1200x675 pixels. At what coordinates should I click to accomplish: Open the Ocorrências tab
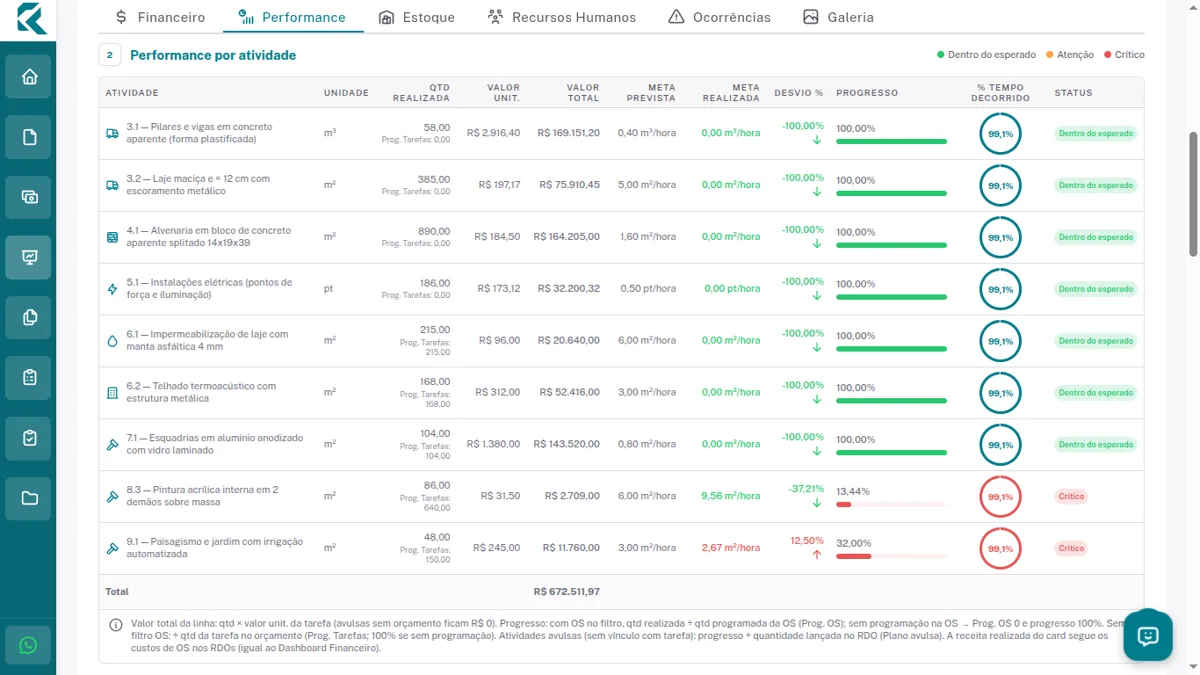(x=719, y=17)
